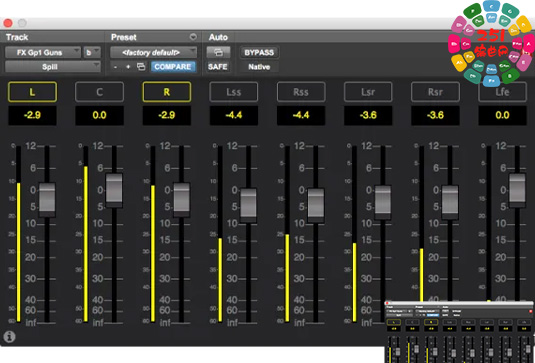Open the Spill plug-in selector
The image size is (535, 363).
coord(53,67)
